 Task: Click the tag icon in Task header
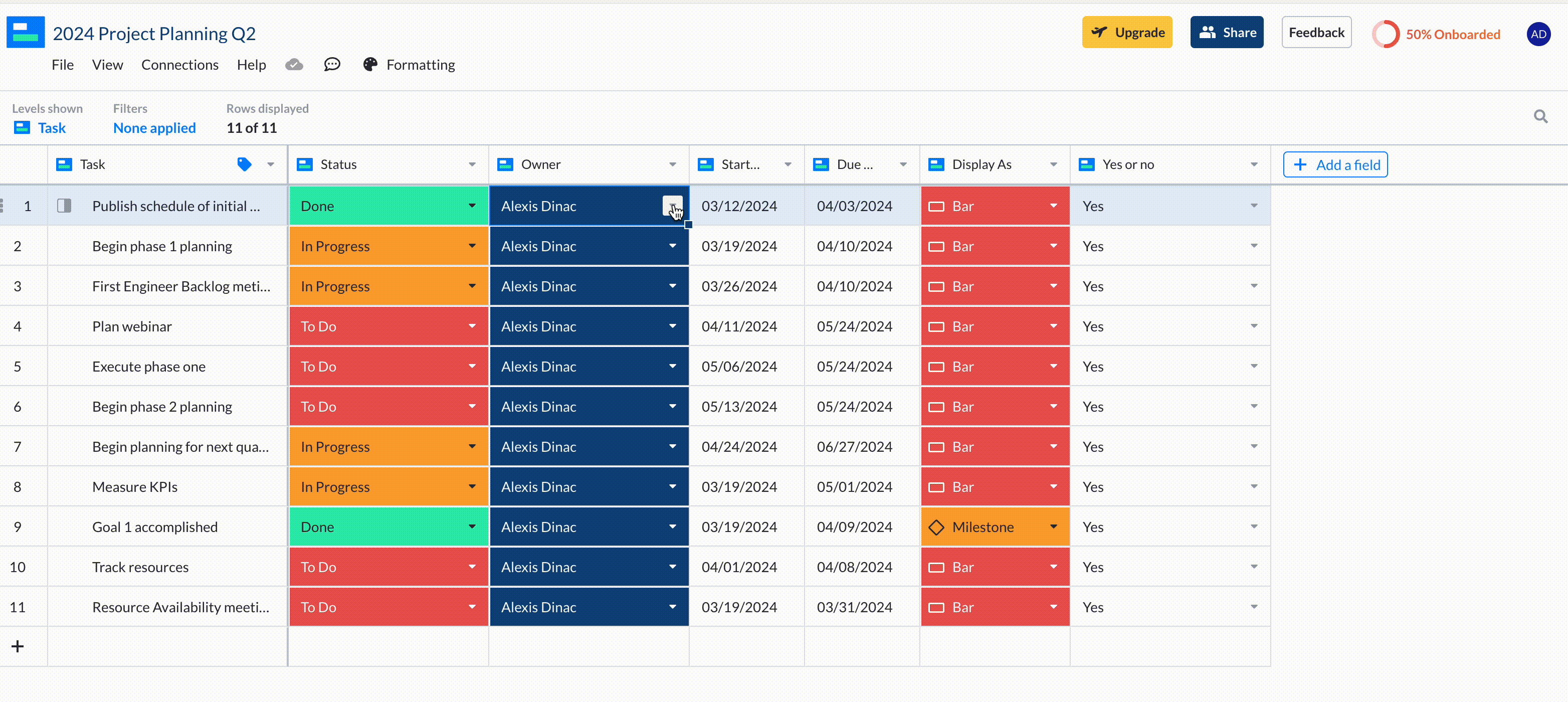click(x=244, y=164)
